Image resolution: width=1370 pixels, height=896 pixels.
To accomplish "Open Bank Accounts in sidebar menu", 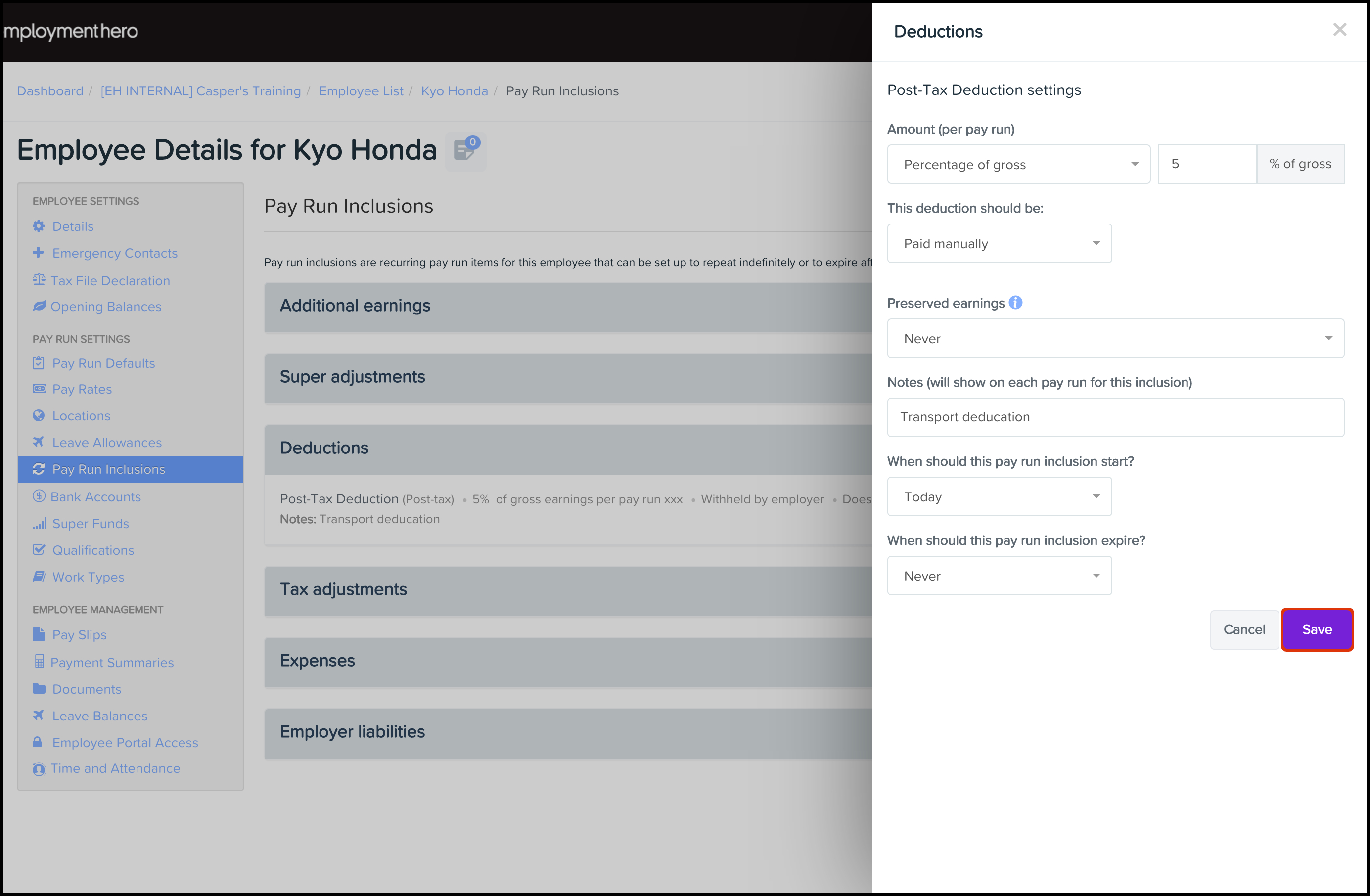I will (x=95, y=496).
